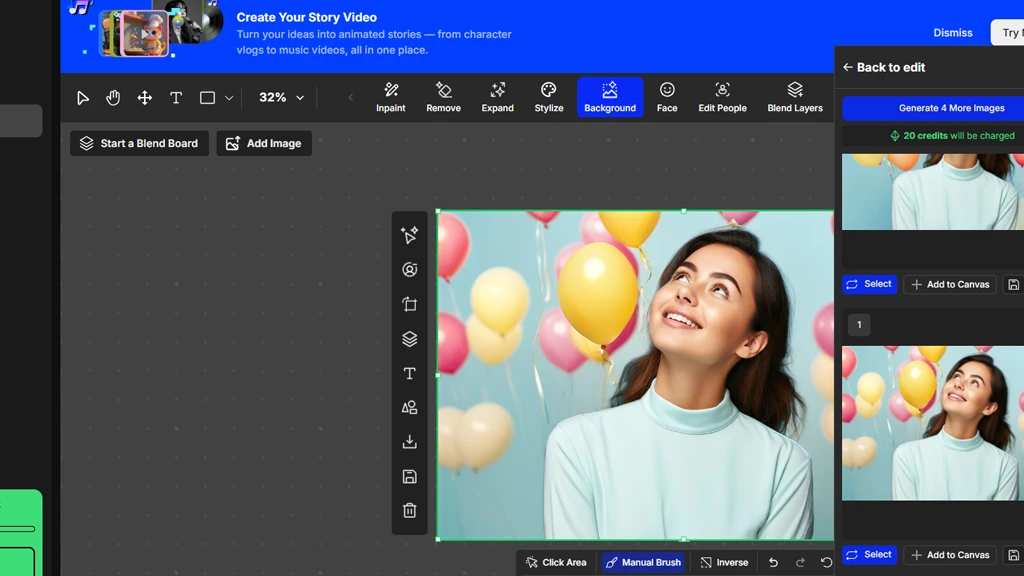Go Back to edit

tap(884, 67)
